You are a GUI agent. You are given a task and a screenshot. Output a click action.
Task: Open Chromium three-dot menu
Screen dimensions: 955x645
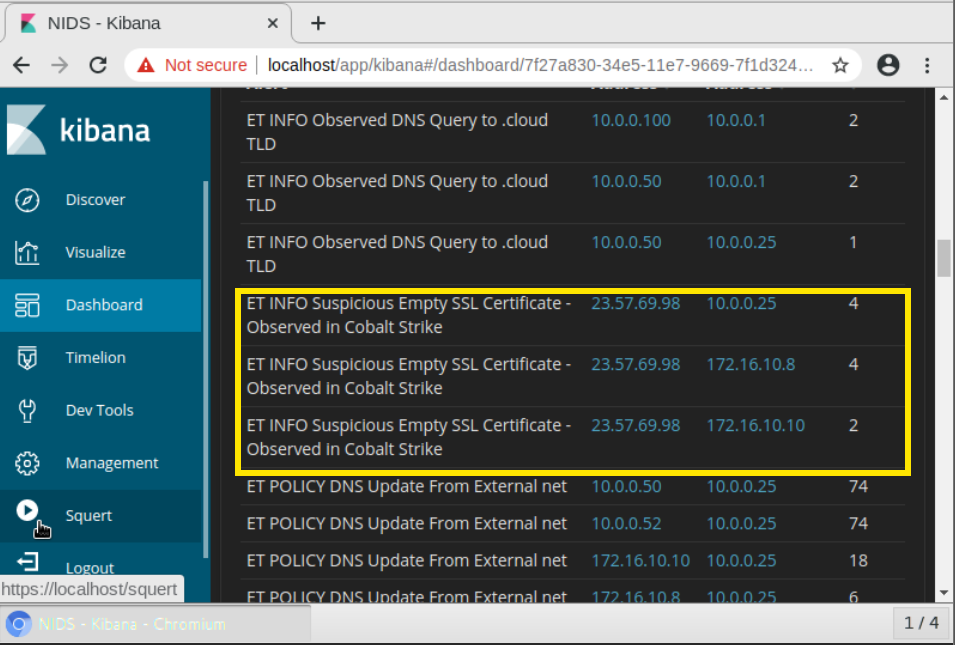[927, 65]
